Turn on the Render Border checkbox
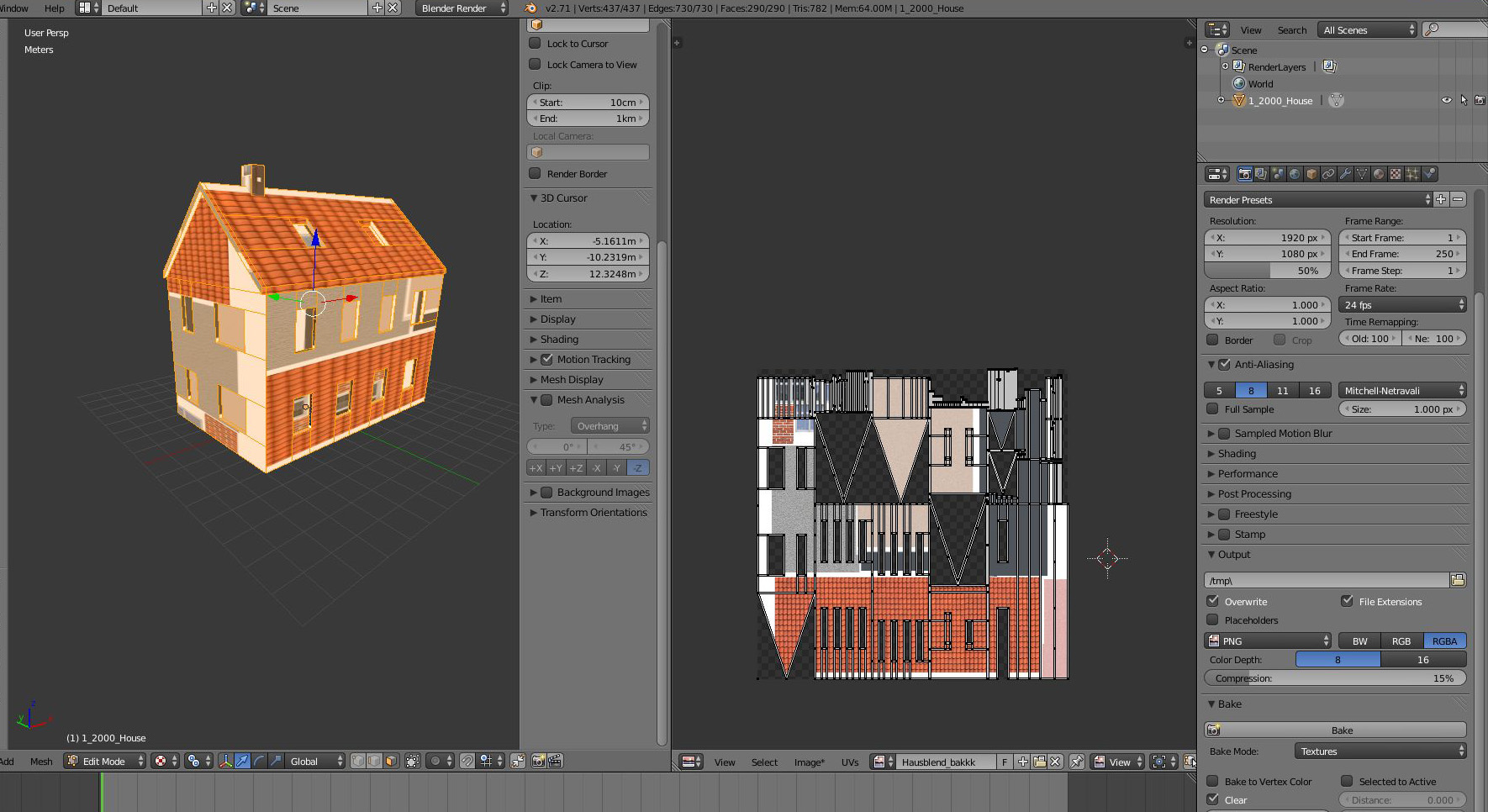The height and width of the screenshot is (812, 1488). coord(535,174)
